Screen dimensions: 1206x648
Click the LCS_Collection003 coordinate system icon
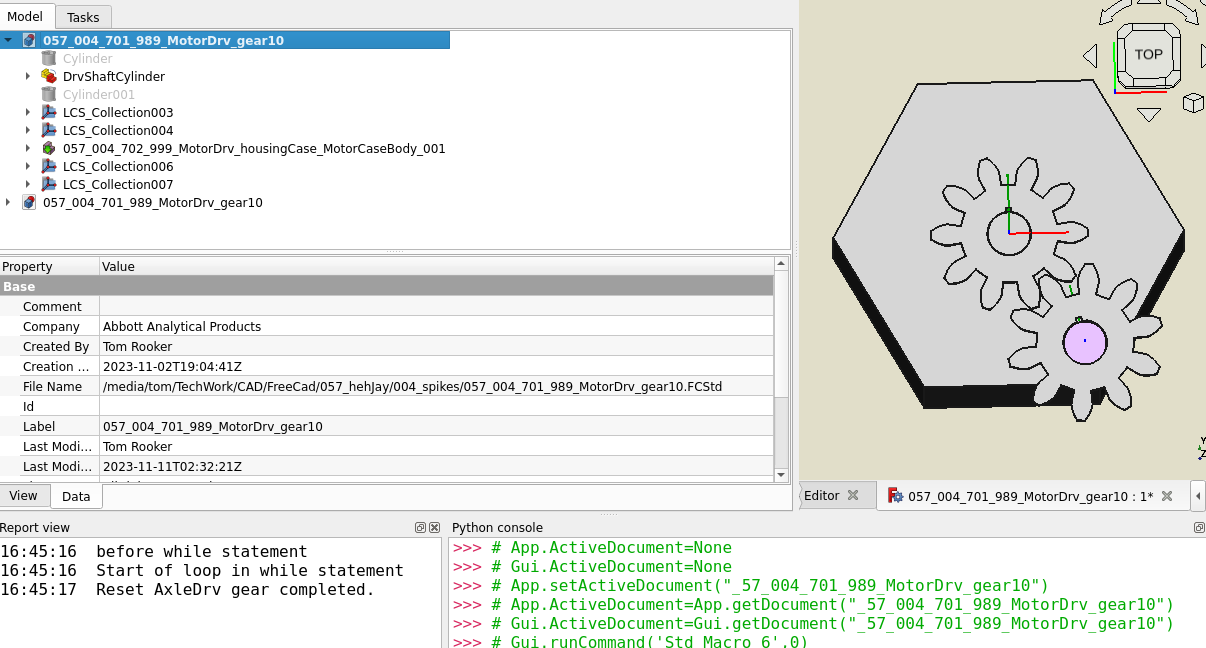[x=48, y=112]
